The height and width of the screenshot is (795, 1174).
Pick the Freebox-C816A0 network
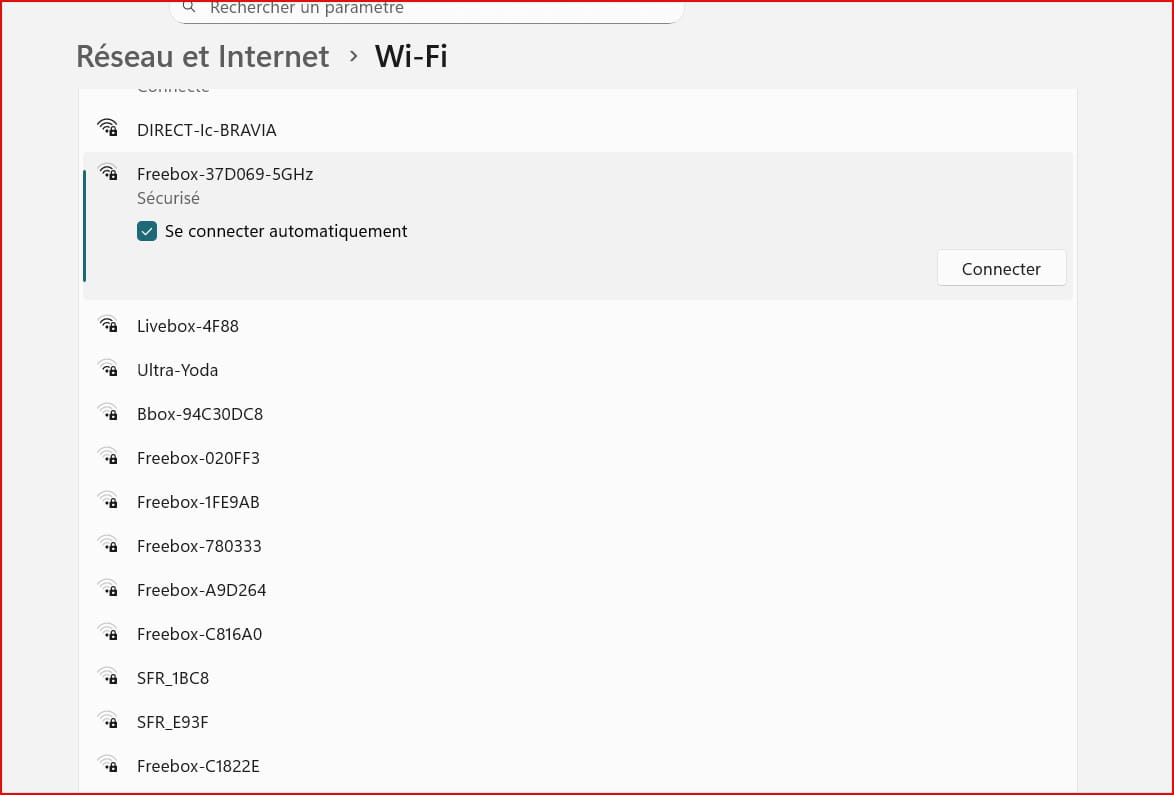pyautogui.click(x=199, y=634)
